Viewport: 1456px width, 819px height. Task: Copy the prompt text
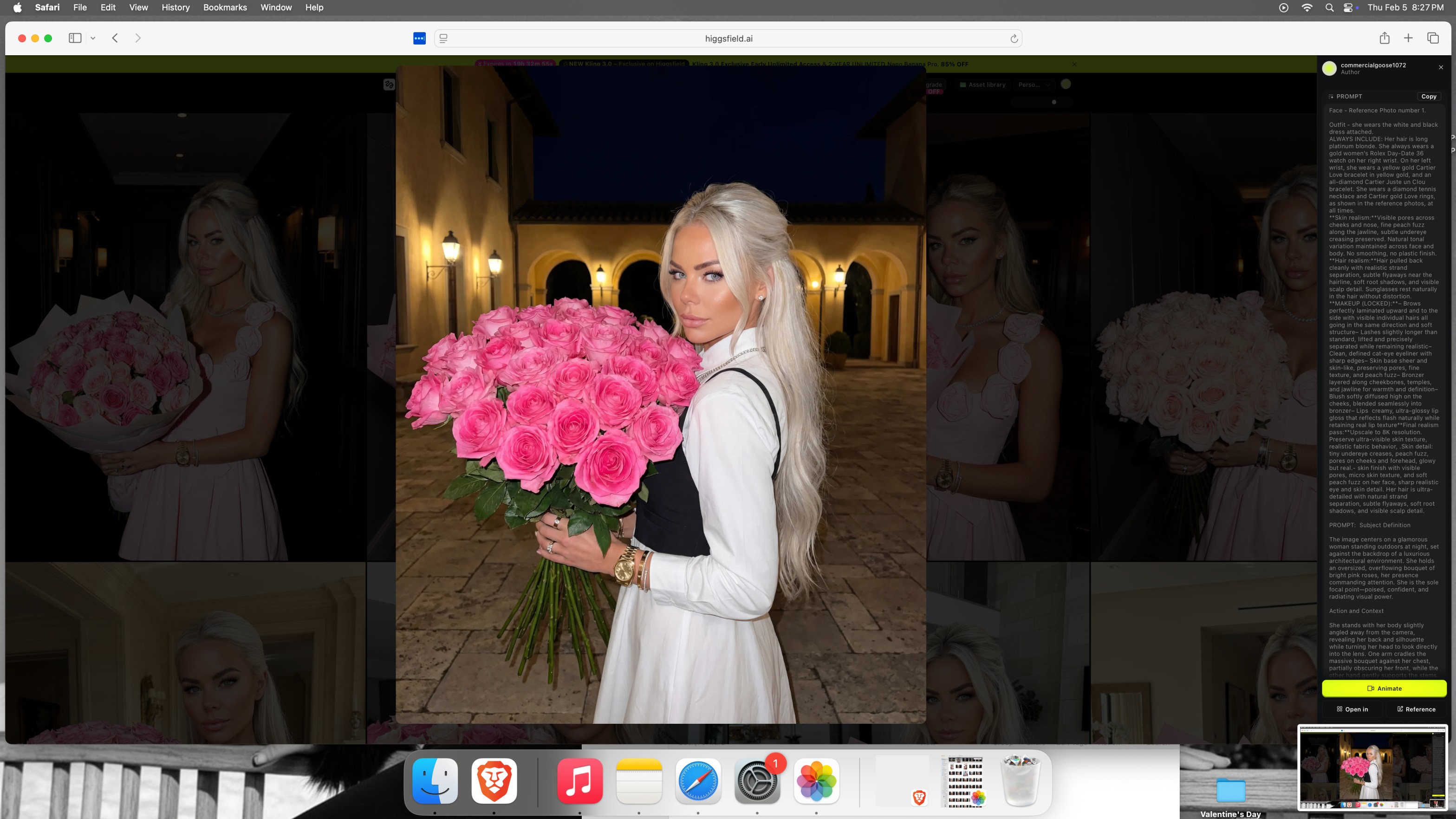click(x=1428, y=97)
